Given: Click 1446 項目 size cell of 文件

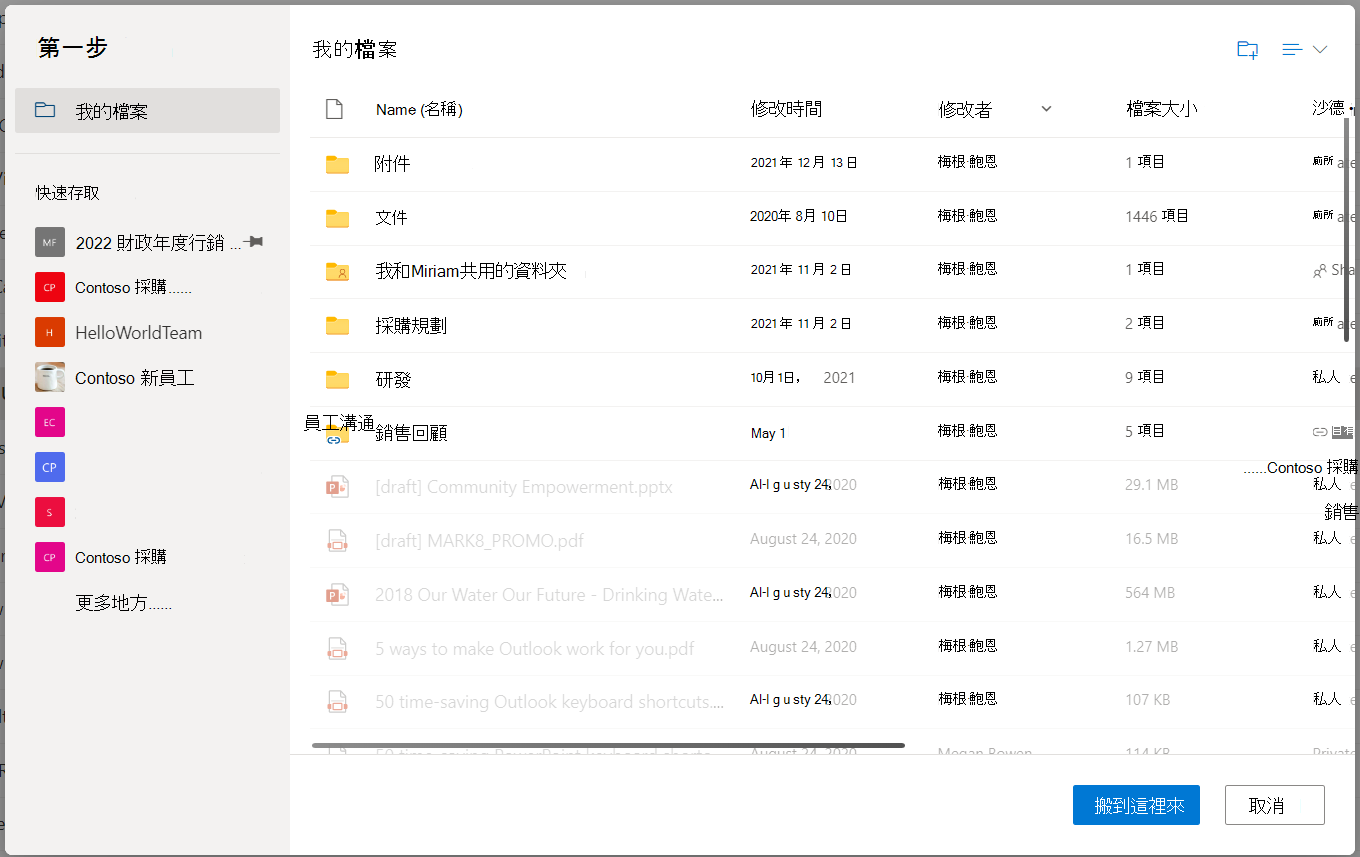Looking at the screenshot, I should coord(1157,216).
